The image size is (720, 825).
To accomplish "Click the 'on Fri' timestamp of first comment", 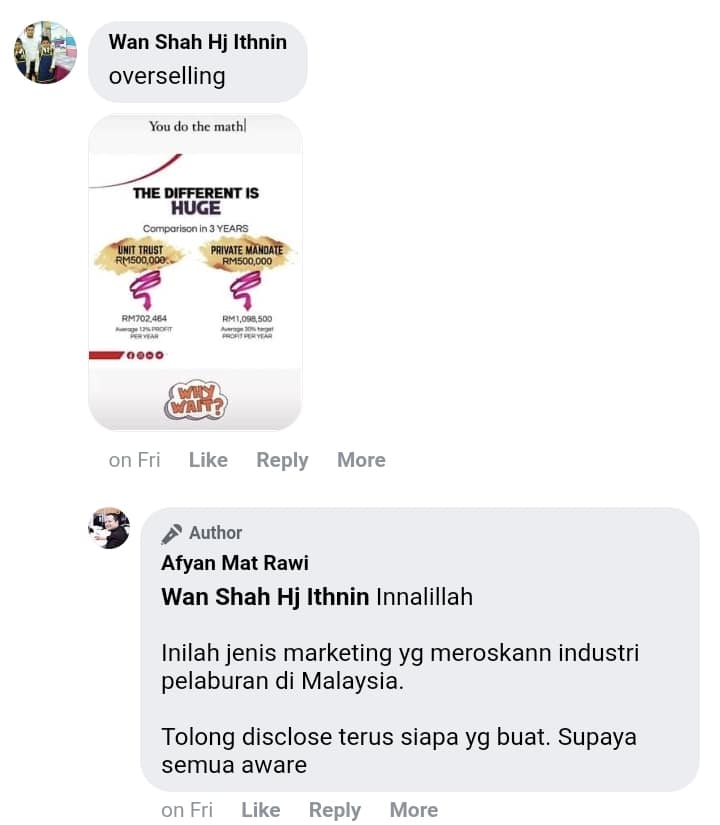I will tap(134, 460).
